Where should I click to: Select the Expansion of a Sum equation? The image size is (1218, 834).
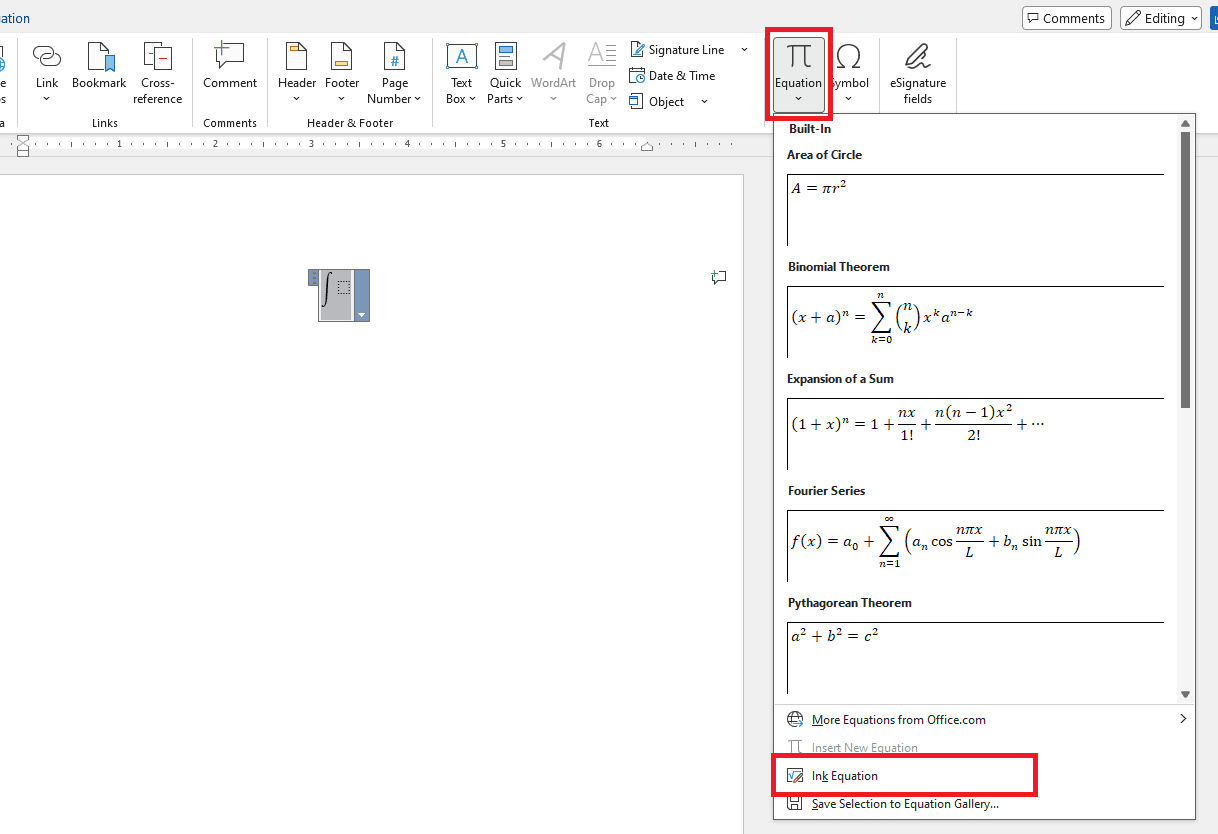click(x=975, y=434)
